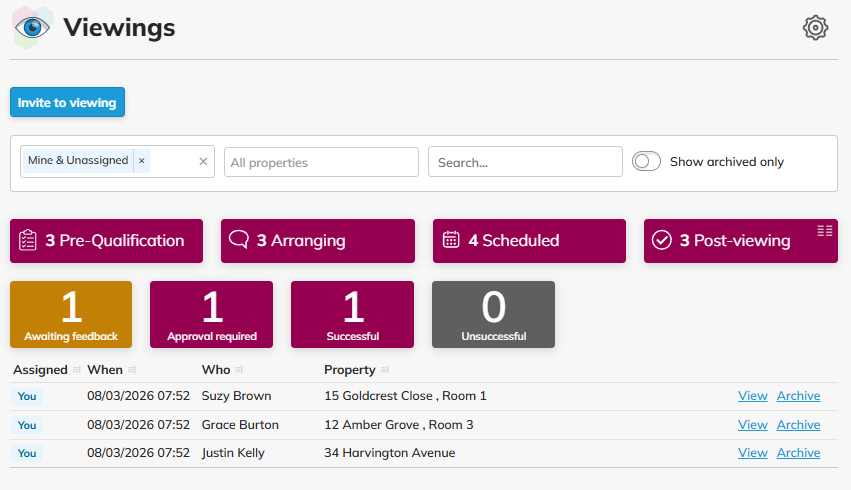
Task: Remove the Mine & Unassigned filter tag
Action: [141, 161]
